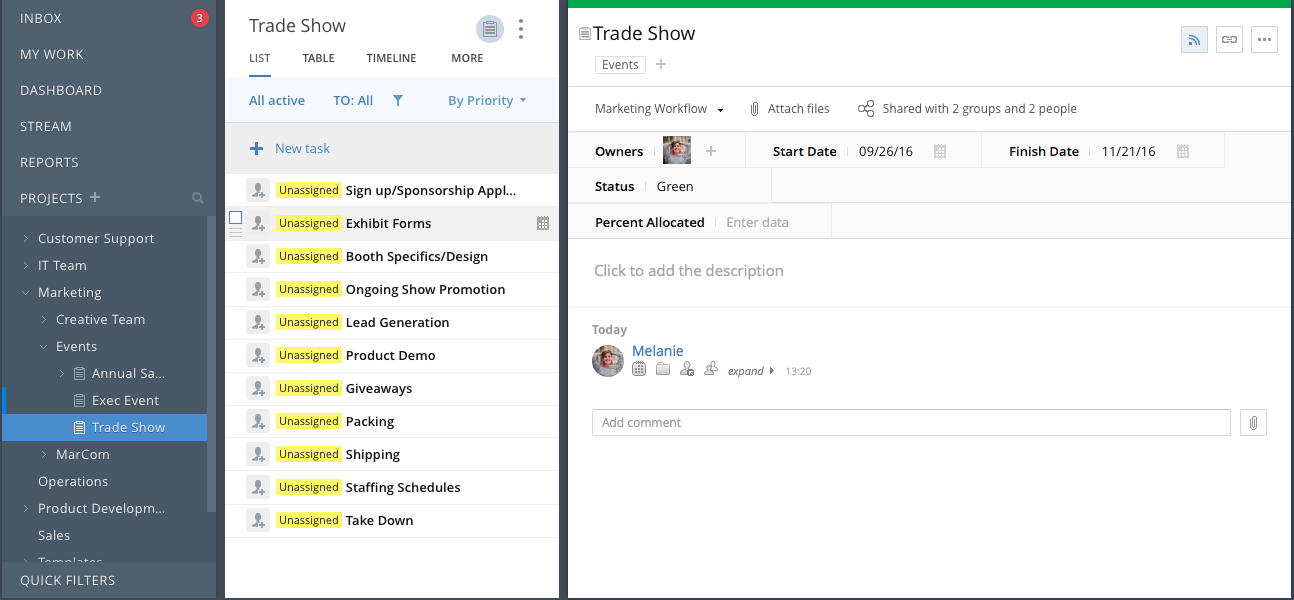Expand the Customer Support folder
This screenshot has width=1294, height=600.
26,238
